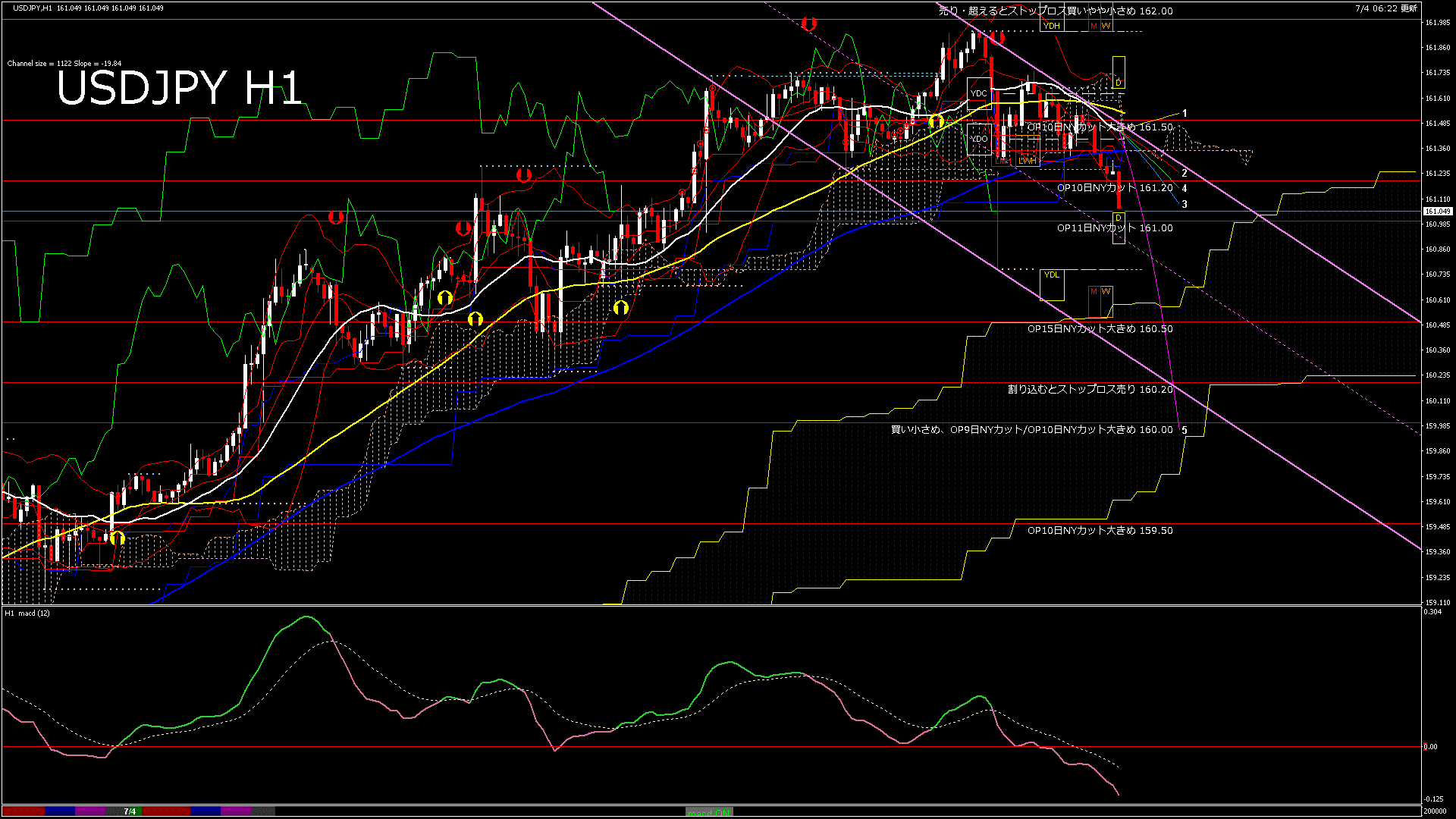Click the 0.304 value on MACD scale
The height and width of the screenshot is (819, 1456).
(x=1432, y=612)
